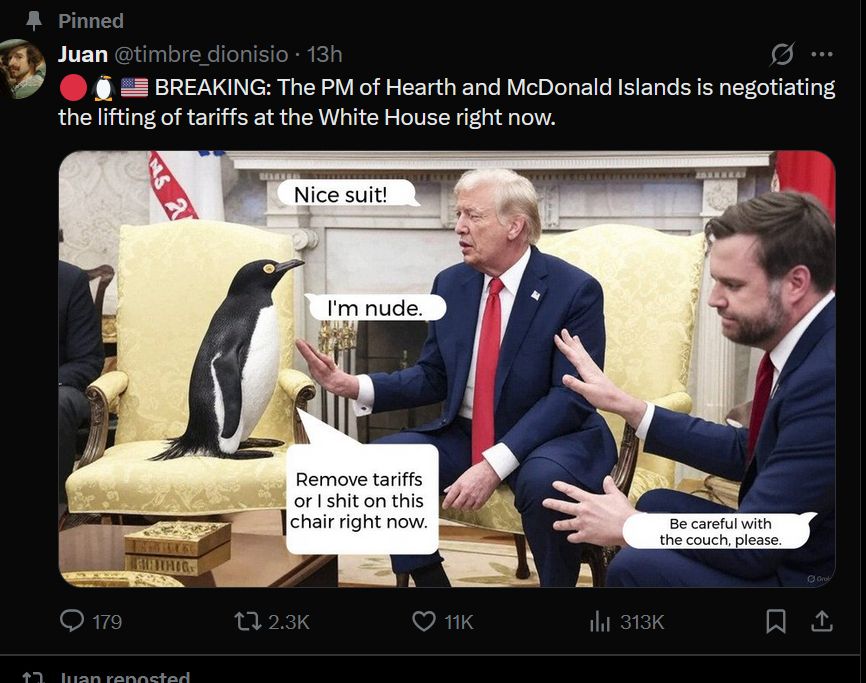Open the three-dot more options menu
The height and width of the screenshot is (683, 866).
[822, 54]
